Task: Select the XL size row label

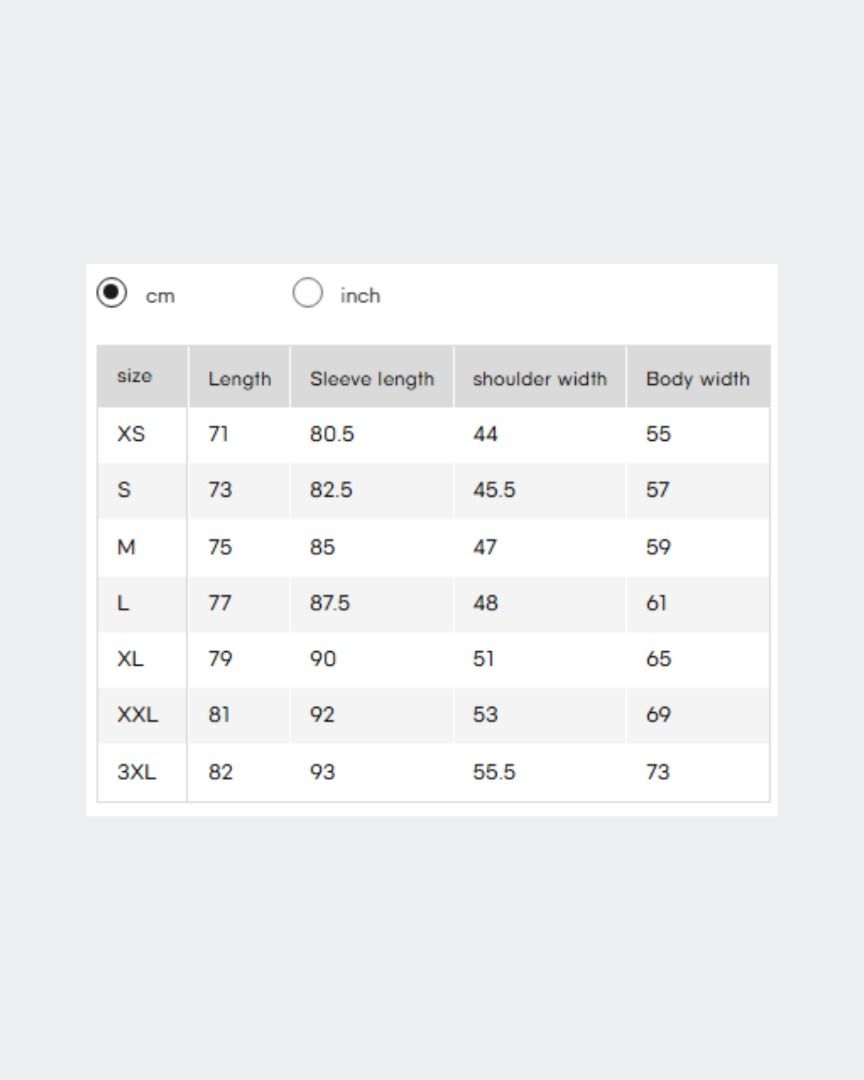Action: (x=130, y=658)
